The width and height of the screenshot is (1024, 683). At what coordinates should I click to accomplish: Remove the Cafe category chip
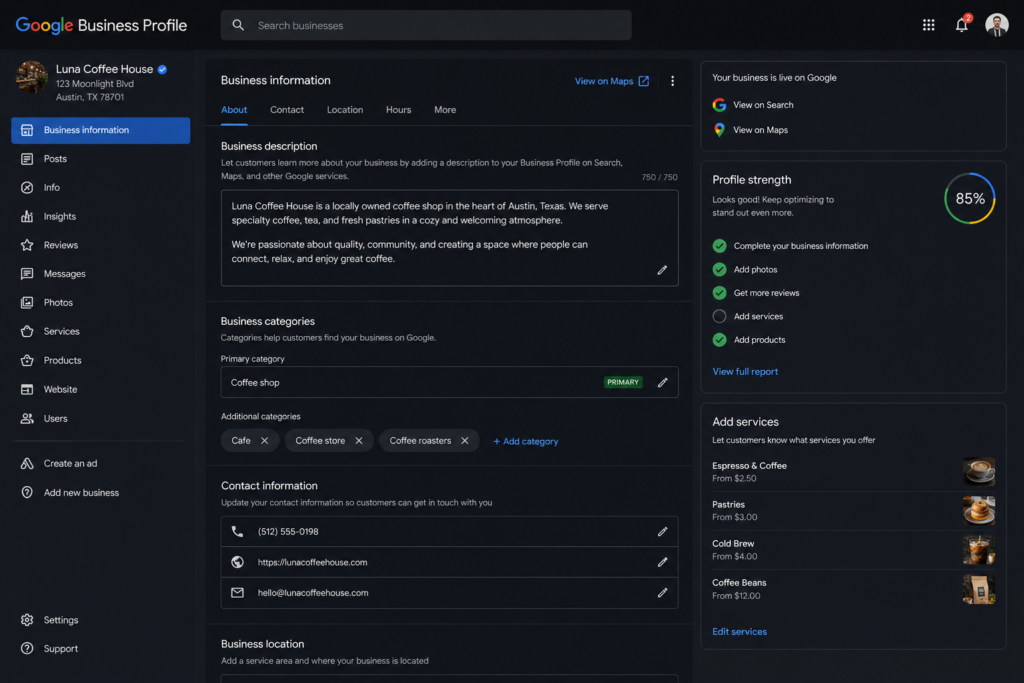(264, 441)
